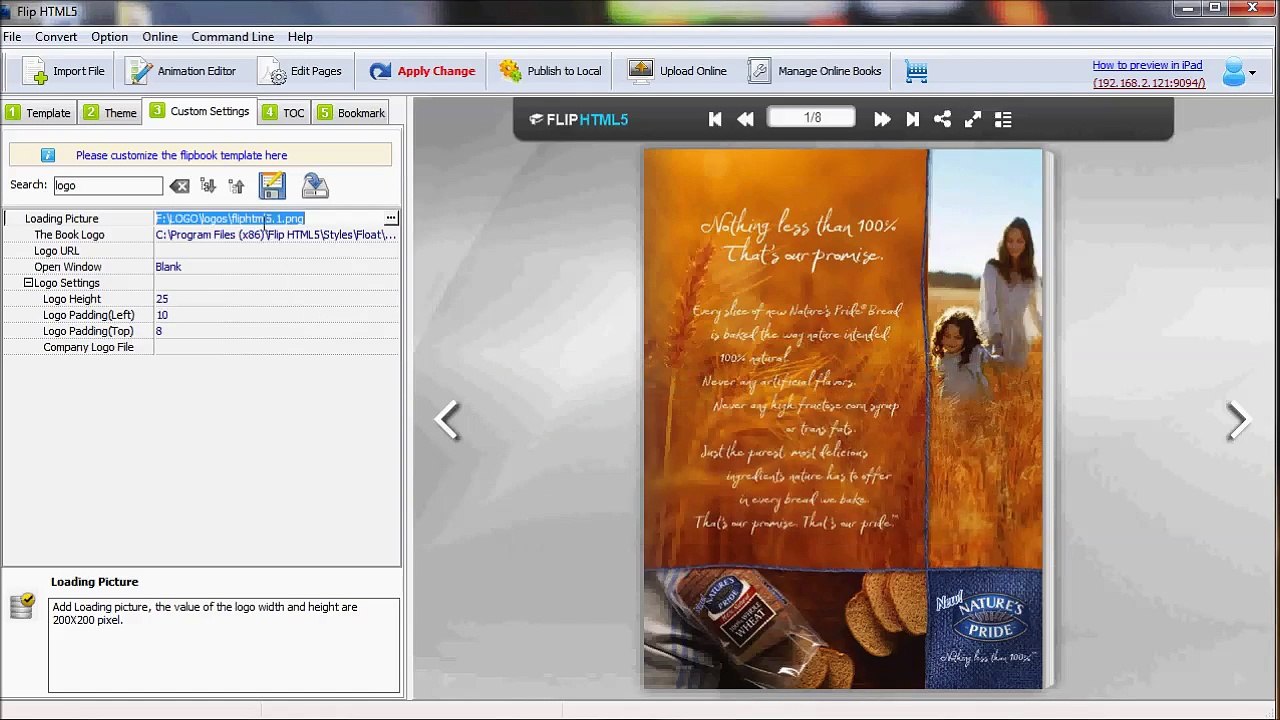This screenshot has height=720, width=1280.
Task: Open the user account dropdown
Action: click(x=1239, y=72)
